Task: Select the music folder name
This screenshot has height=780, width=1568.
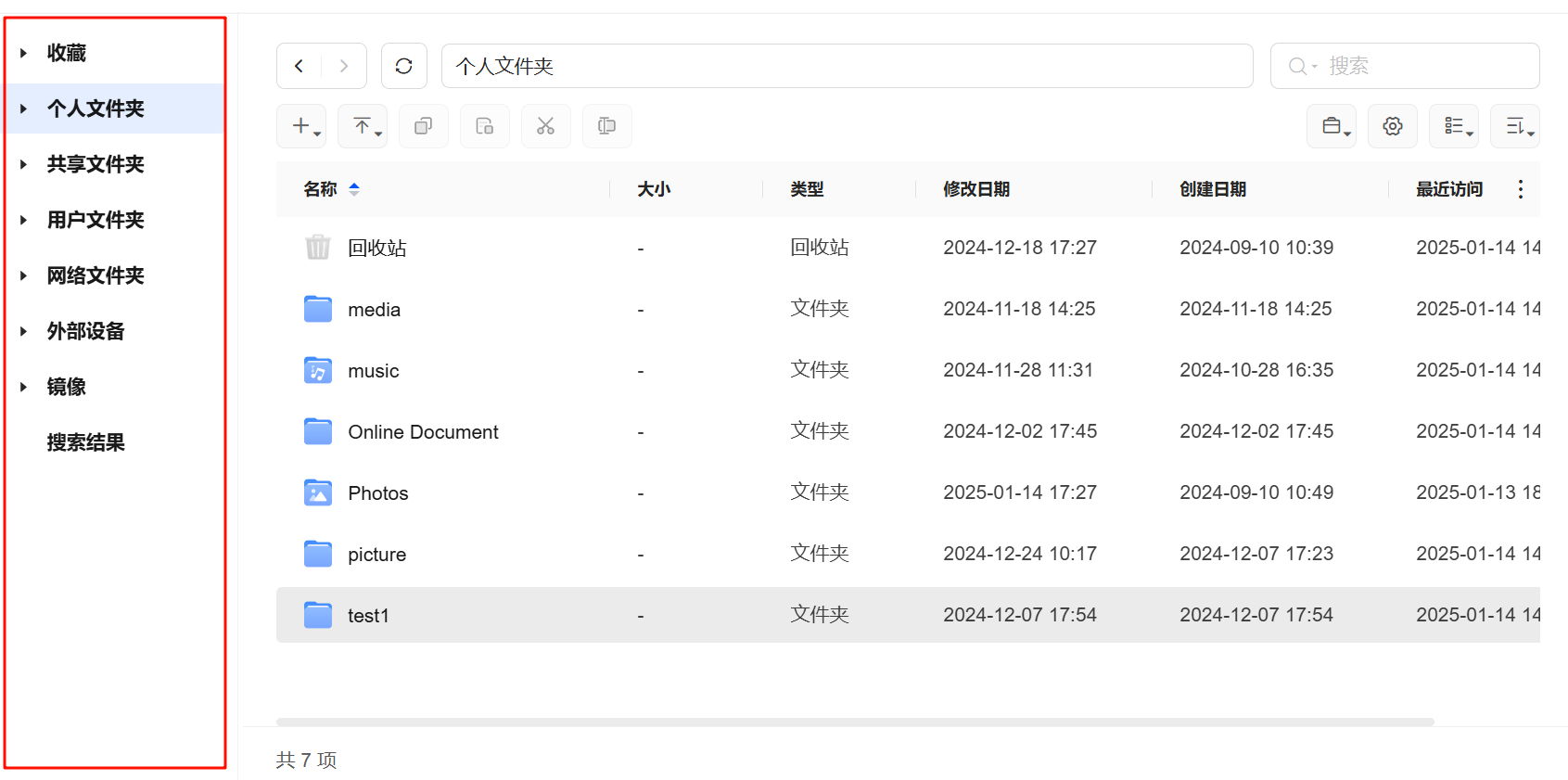Action: click(374, 371)
